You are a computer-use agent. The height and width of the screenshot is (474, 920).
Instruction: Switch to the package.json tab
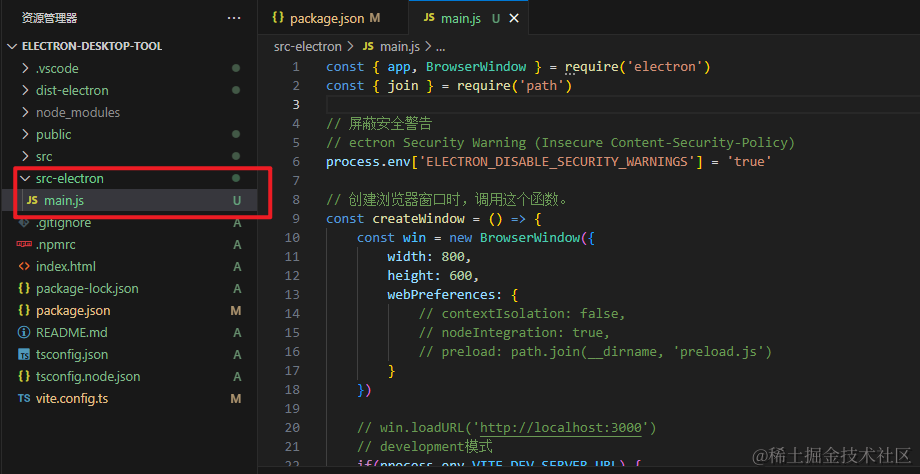coord(327,18)
